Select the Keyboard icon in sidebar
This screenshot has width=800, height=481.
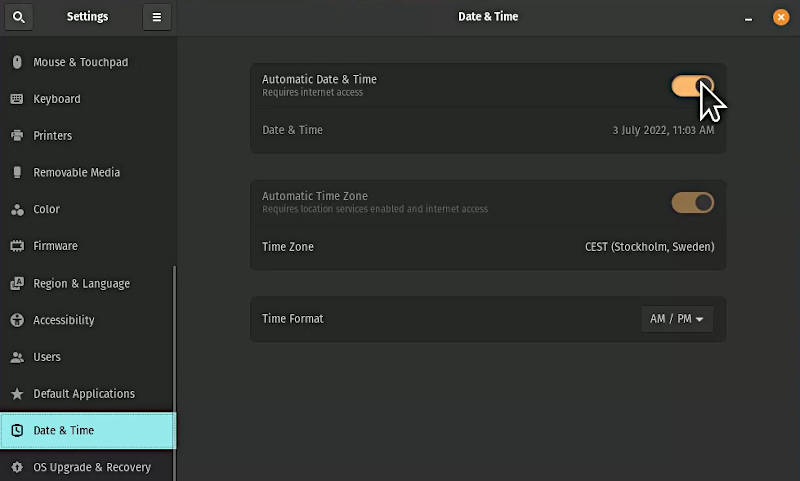coord(17,99)
